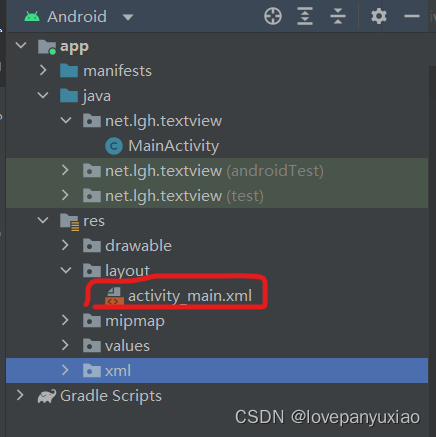Select net.lgh.textview (test) label
Image resolution: width=436 pixels, height=437 pixels.
pyautogui.click(x=184, y=196)
